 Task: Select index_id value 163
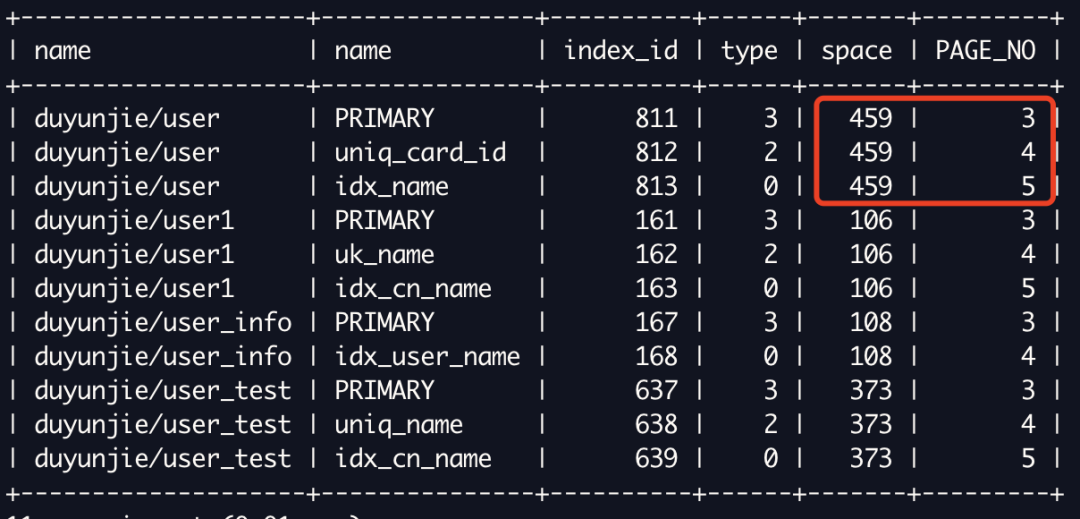pos(656,288)
